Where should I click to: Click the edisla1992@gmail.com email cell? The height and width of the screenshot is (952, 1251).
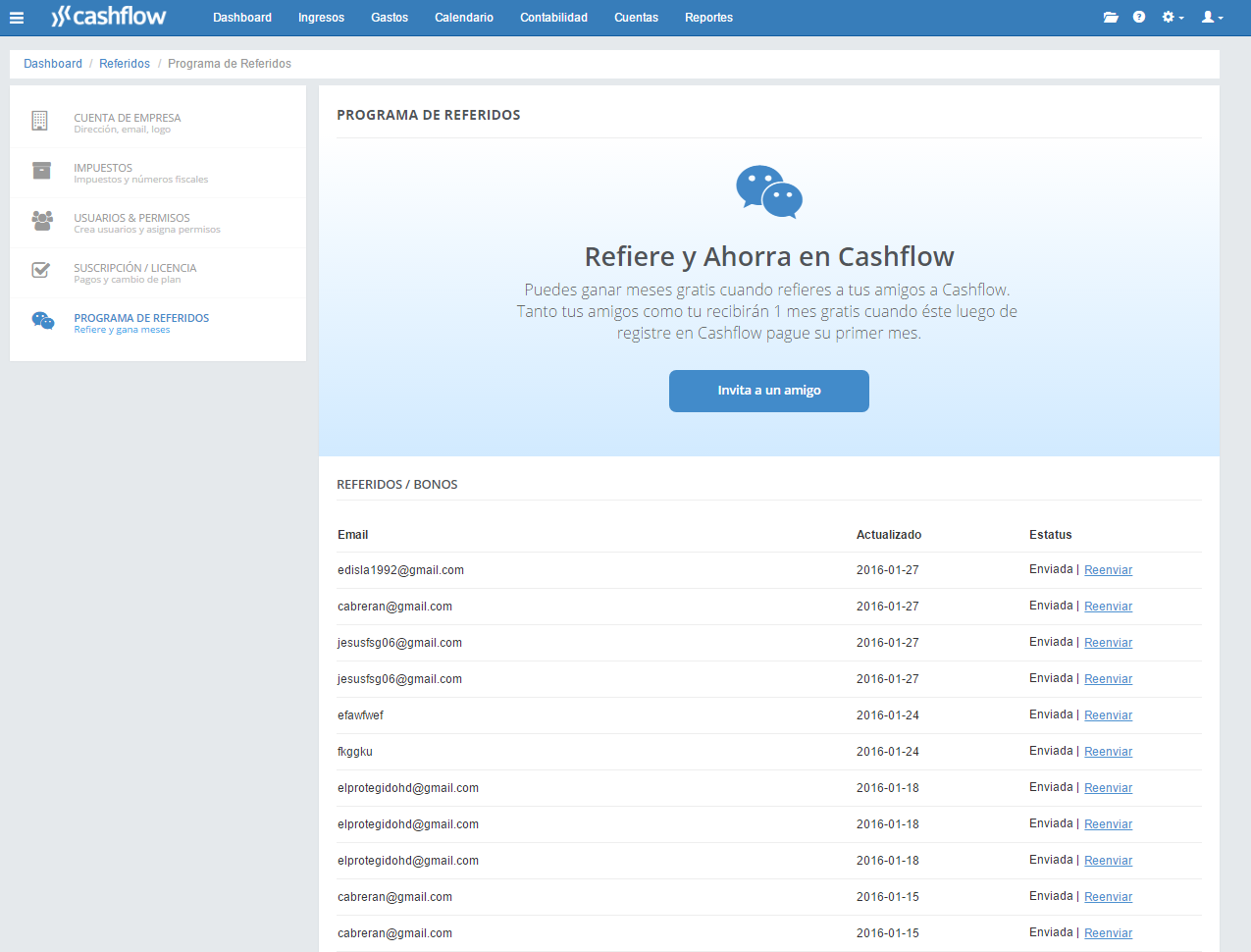tap(400, 570)
